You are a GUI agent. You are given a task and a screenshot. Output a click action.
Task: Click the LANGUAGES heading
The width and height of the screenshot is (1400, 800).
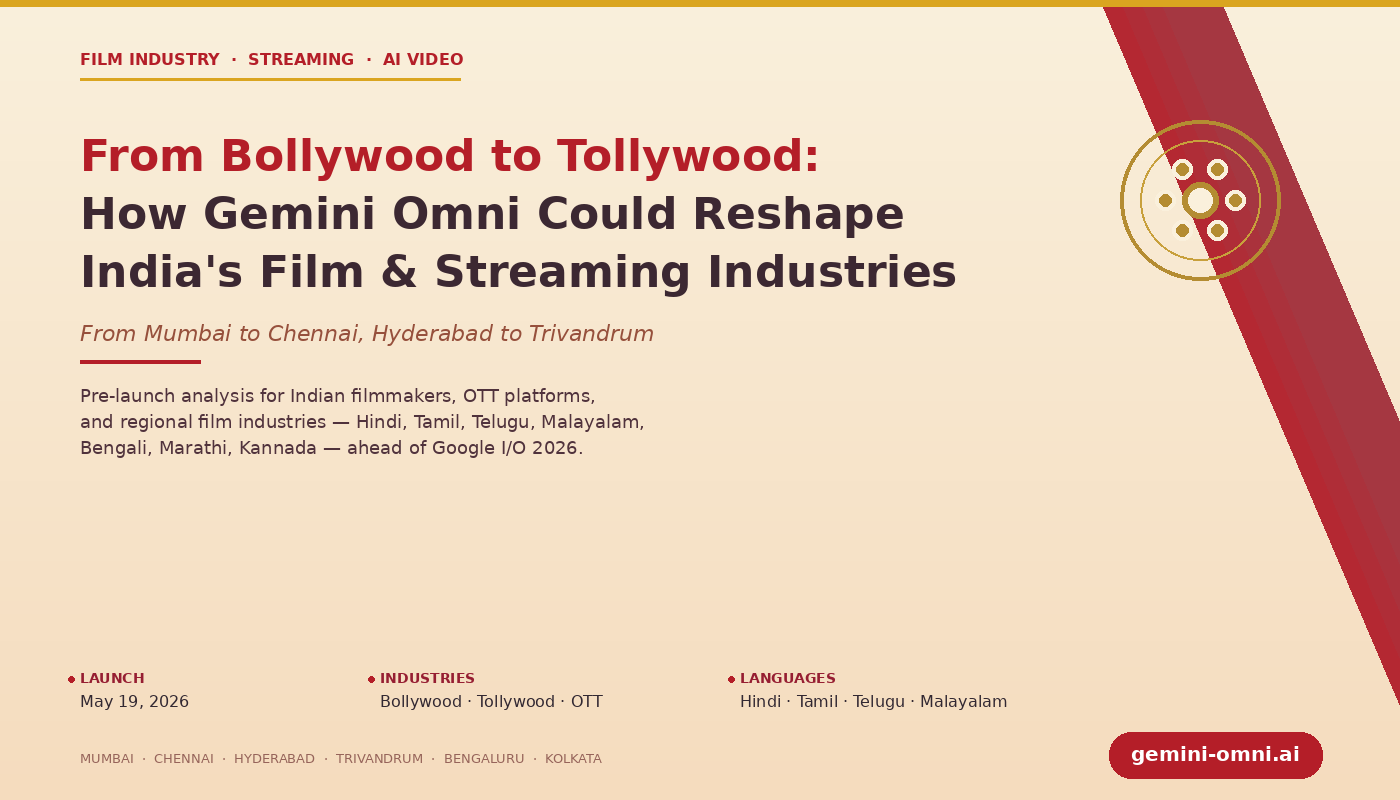(x=788, y=678)
